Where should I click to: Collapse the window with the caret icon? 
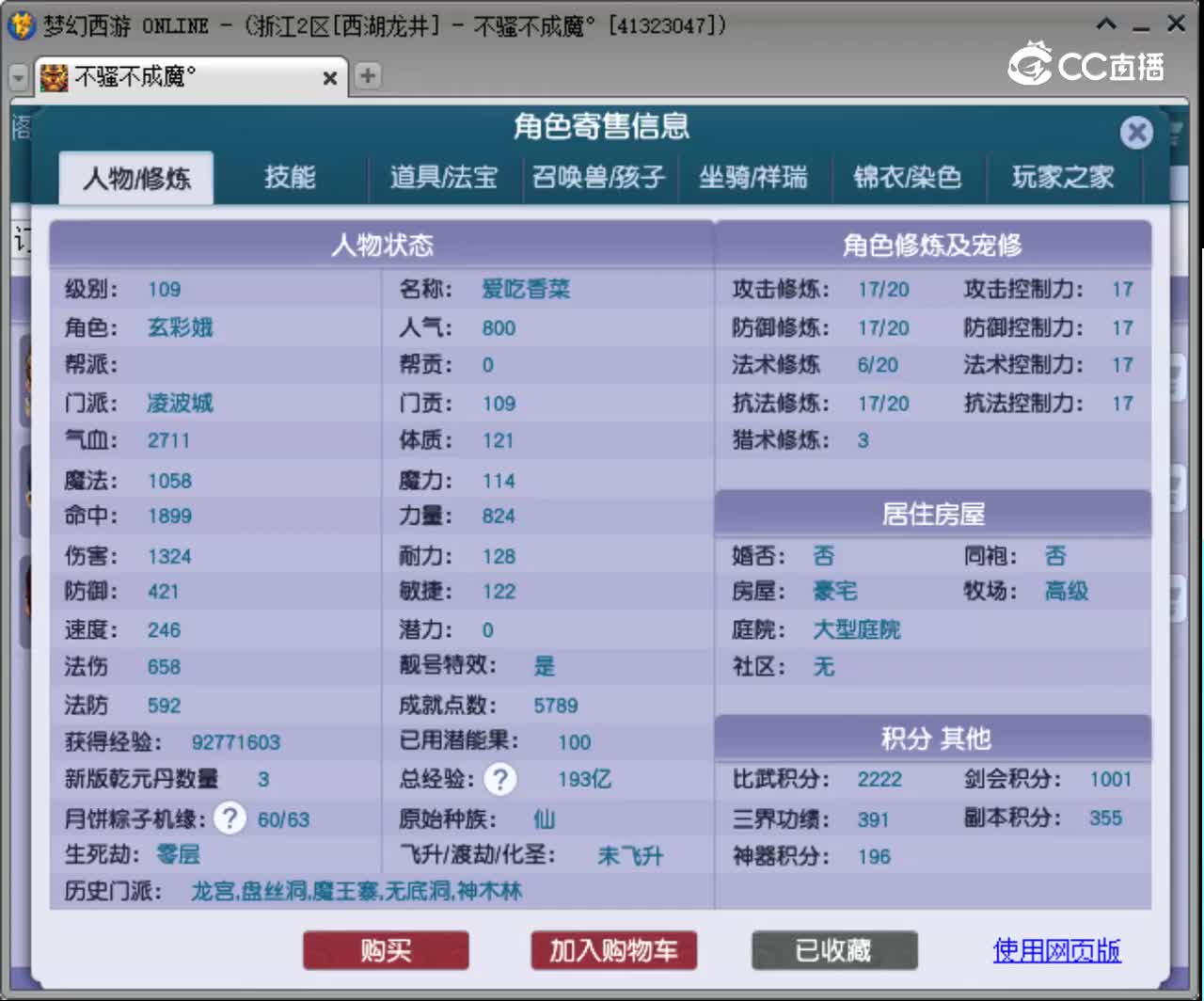(1107, 24)
